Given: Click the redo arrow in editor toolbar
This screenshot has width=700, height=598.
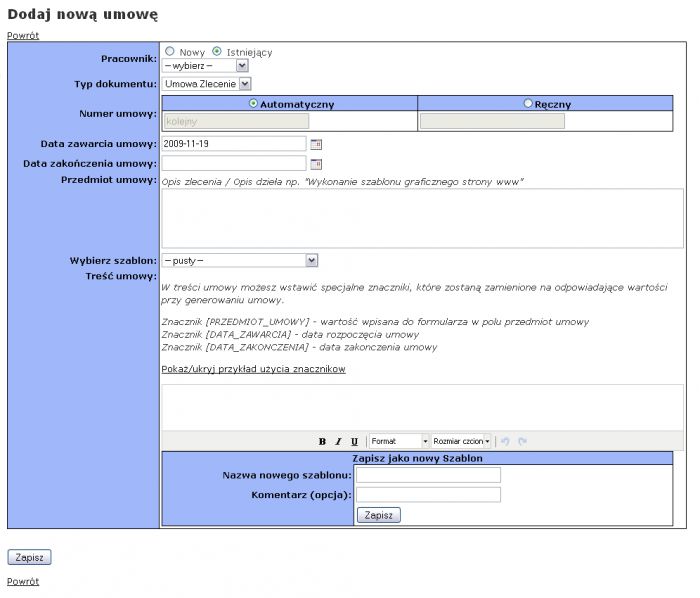Looking at the screenshot, I should click(522, 441).
